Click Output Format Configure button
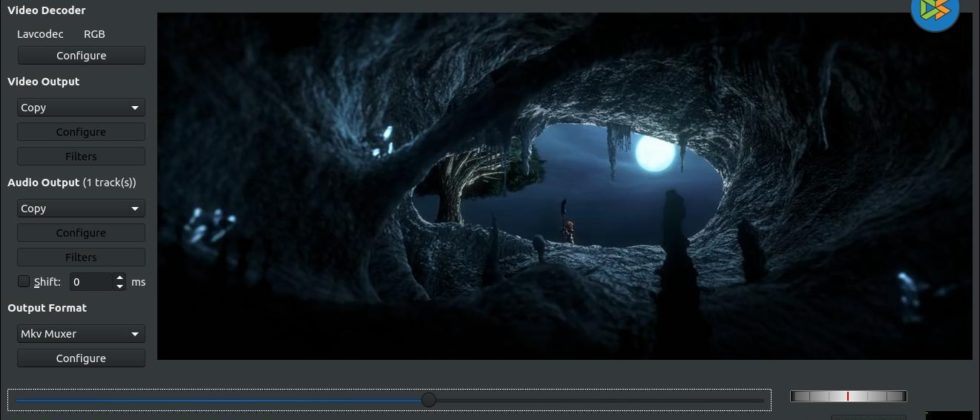980x420 pixels. (x=81, y=358)
